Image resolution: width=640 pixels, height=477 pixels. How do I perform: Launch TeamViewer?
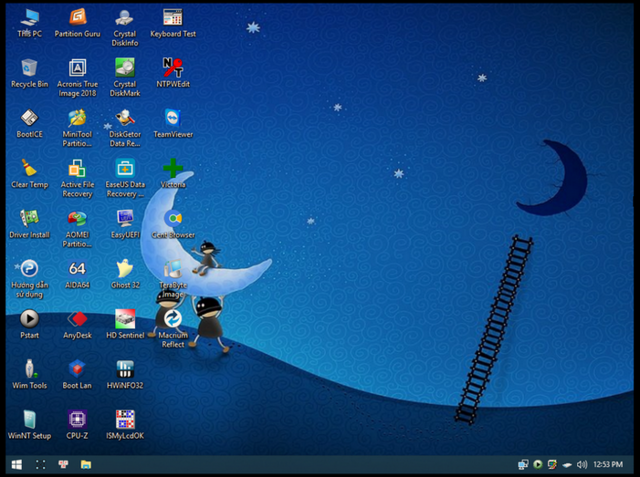173,124
